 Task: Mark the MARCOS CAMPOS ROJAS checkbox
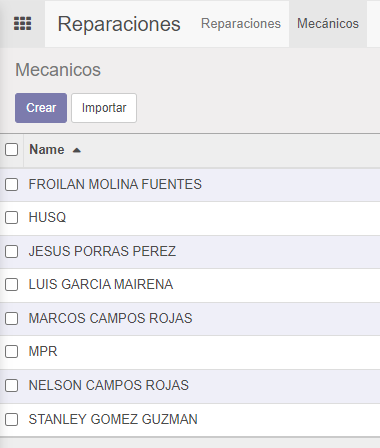pyautogui.click(x=12, y=318)
